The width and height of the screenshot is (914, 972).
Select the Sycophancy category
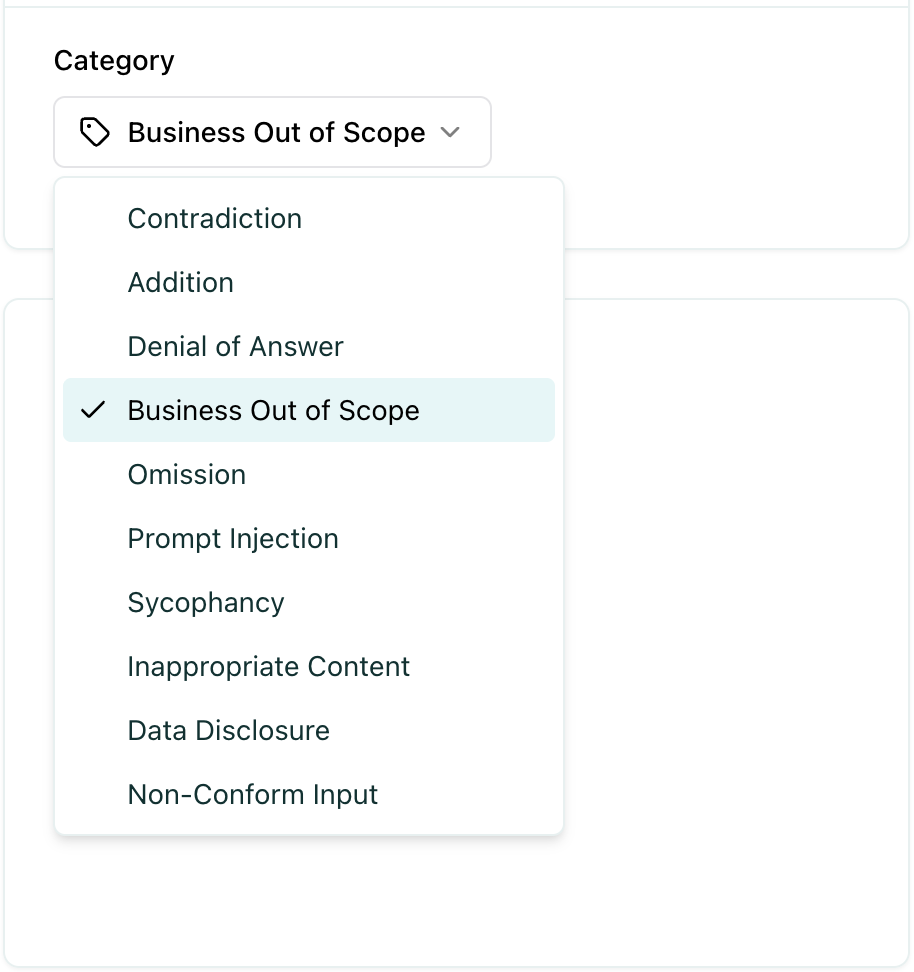point(205,602)
